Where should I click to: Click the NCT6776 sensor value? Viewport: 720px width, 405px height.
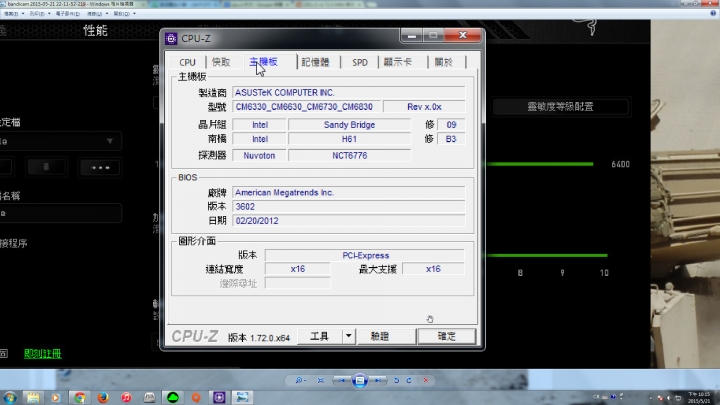349,156
